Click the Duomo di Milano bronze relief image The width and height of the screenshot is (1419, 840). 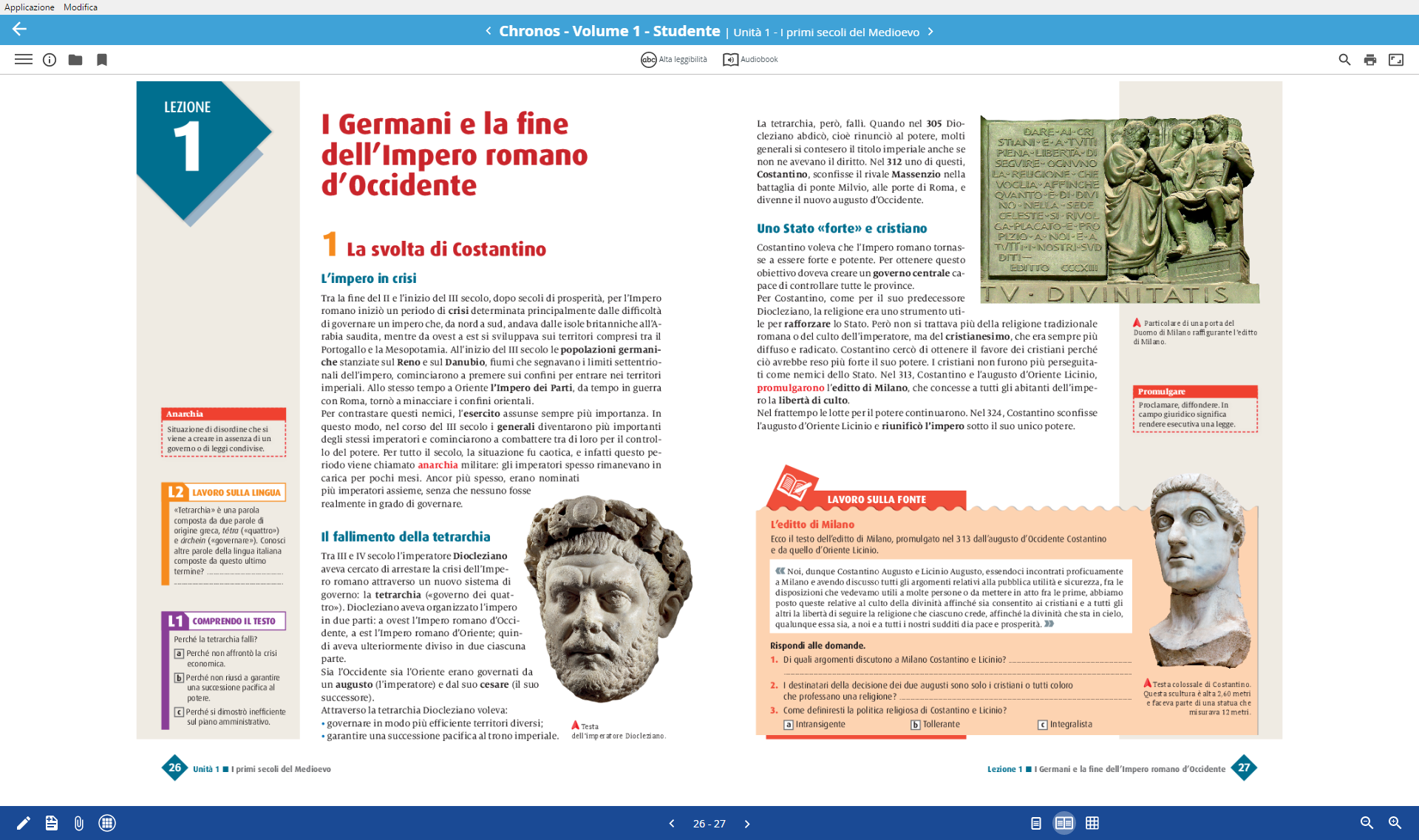point(1120,209)
